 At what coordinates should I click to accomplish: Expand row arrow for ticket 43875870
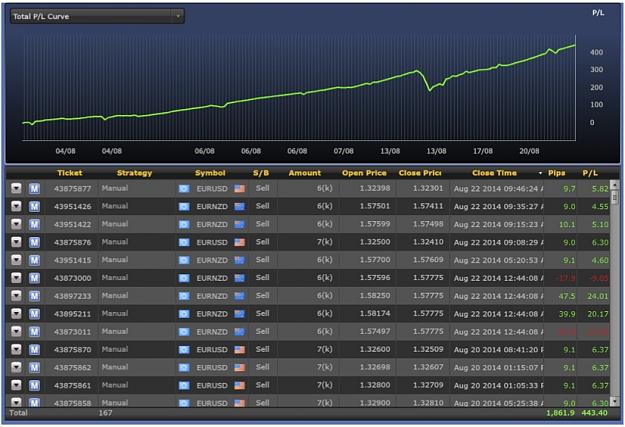[16, 350]
